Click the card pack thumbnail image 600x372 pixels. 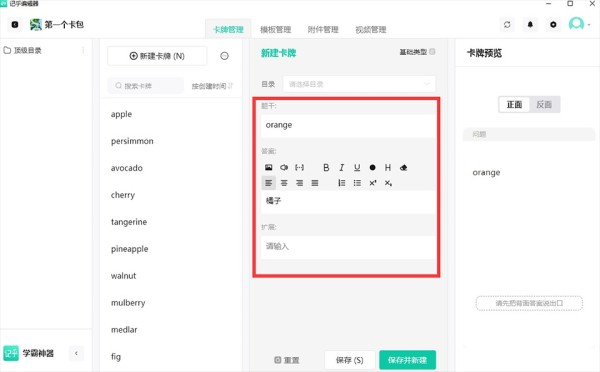click(x=36, y=24)
